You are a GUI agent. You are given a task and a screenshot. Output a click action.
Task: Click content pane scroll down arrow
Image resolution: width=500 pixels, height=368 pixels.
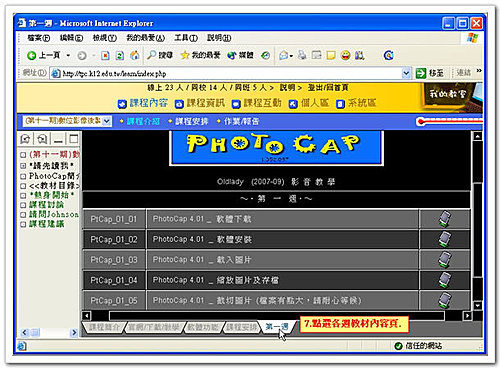(x=478, y=306)
